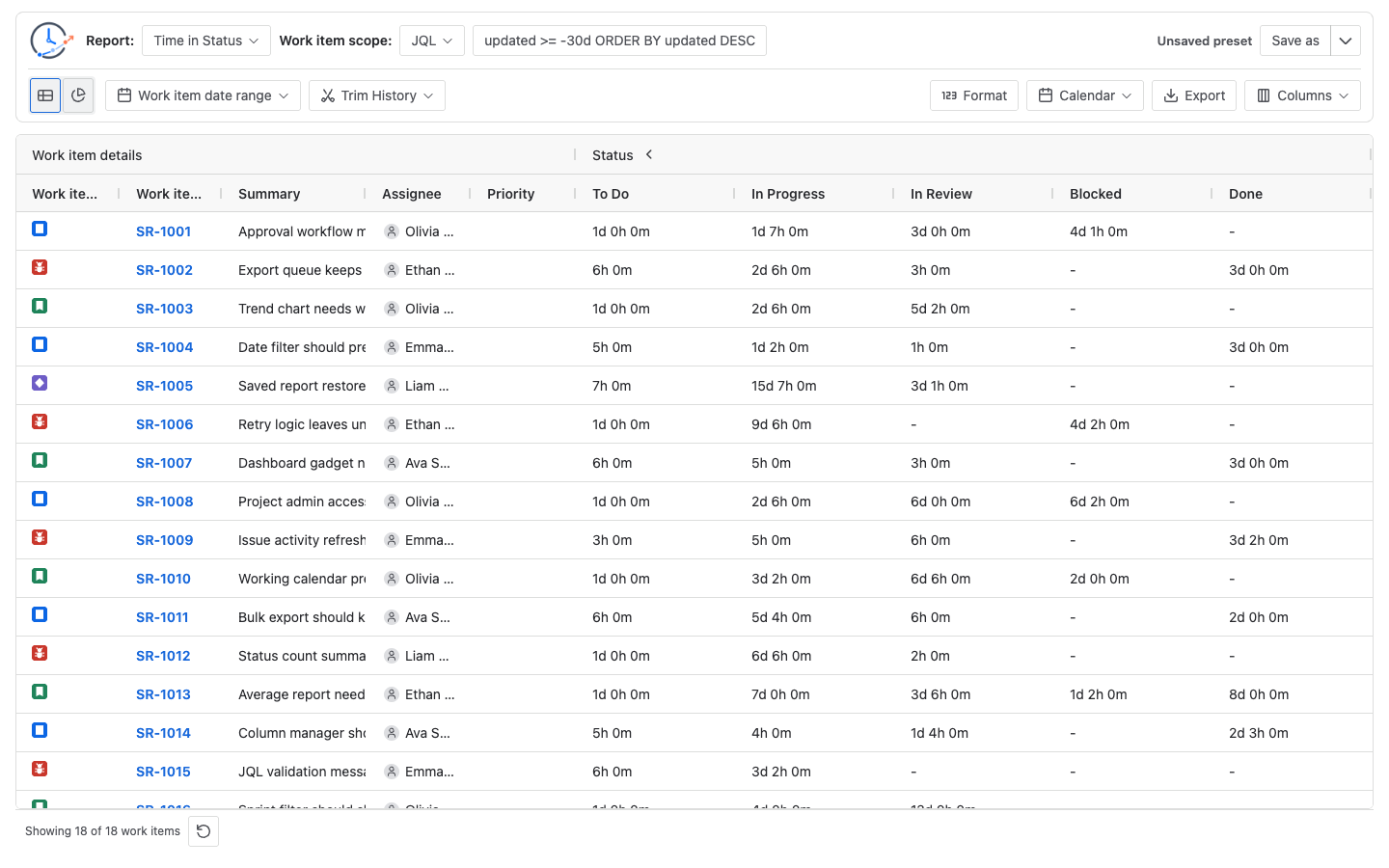
Task: Click task type icon for SR-1011
Action: (x=40, y=614)
